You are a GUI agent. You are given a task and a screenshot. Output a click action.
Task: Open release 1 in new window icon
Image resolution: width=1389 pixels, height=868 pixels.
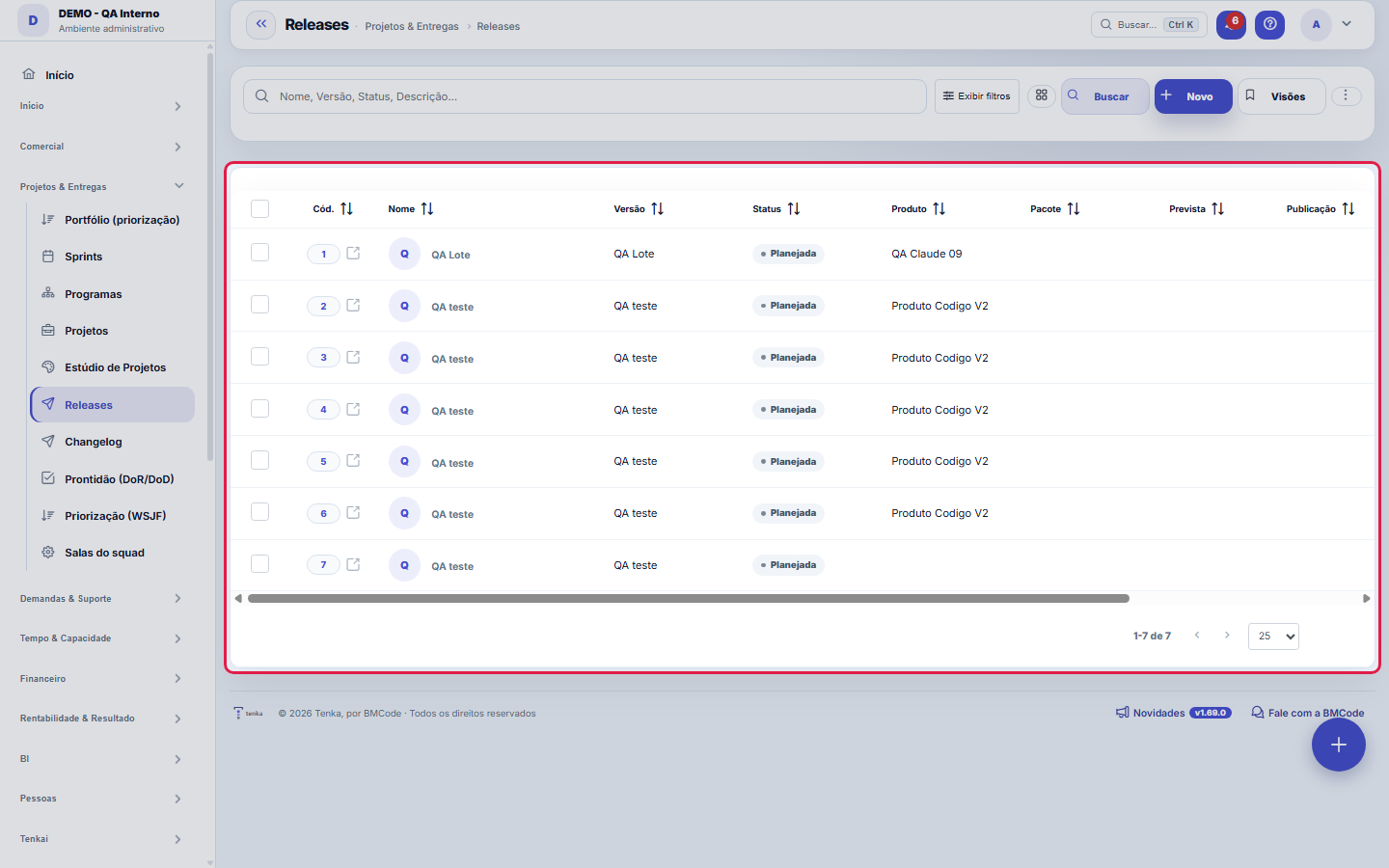click(353, 254)
